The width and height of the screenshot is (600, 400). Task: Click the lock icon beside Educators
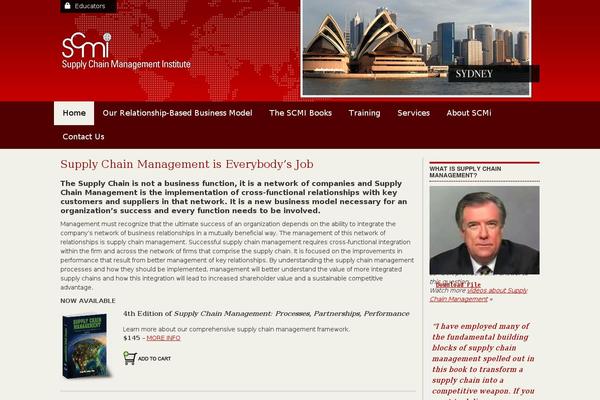[x=68, y=6]
